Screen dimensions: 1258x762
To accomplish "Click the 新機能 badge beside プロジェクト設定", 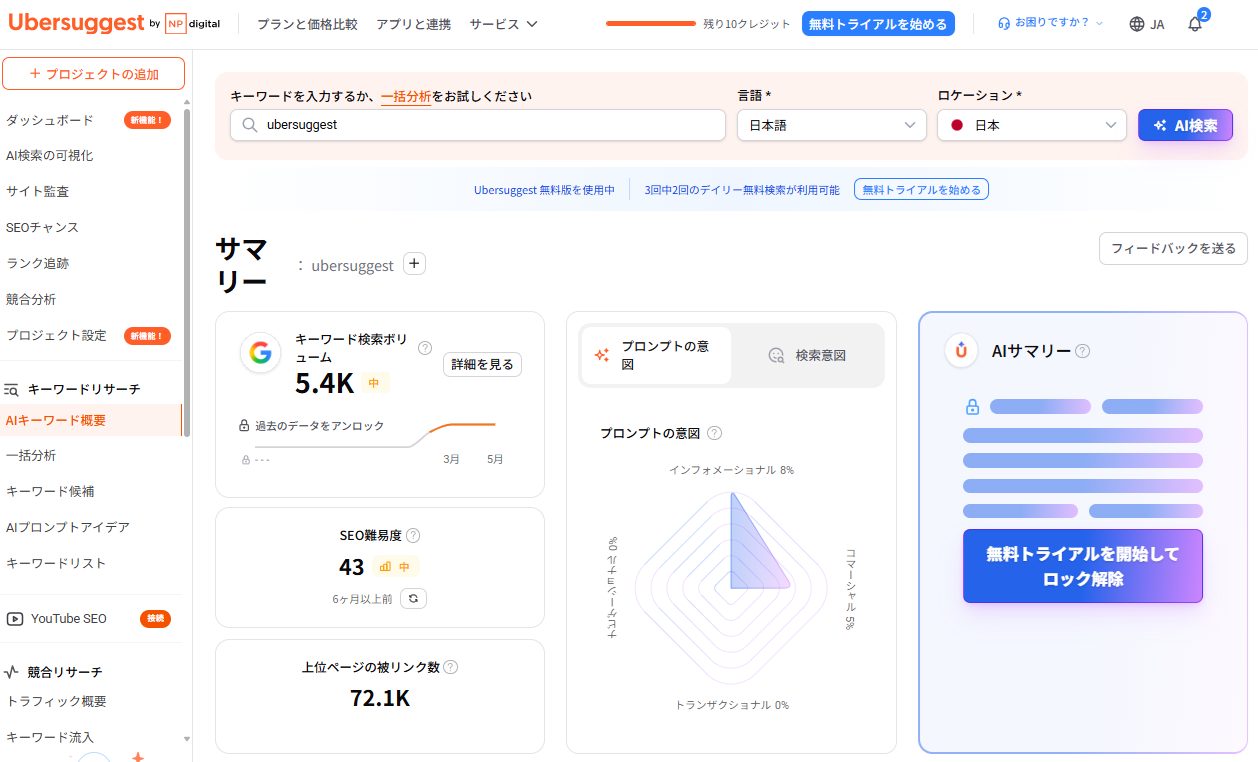I will (147, 336).
